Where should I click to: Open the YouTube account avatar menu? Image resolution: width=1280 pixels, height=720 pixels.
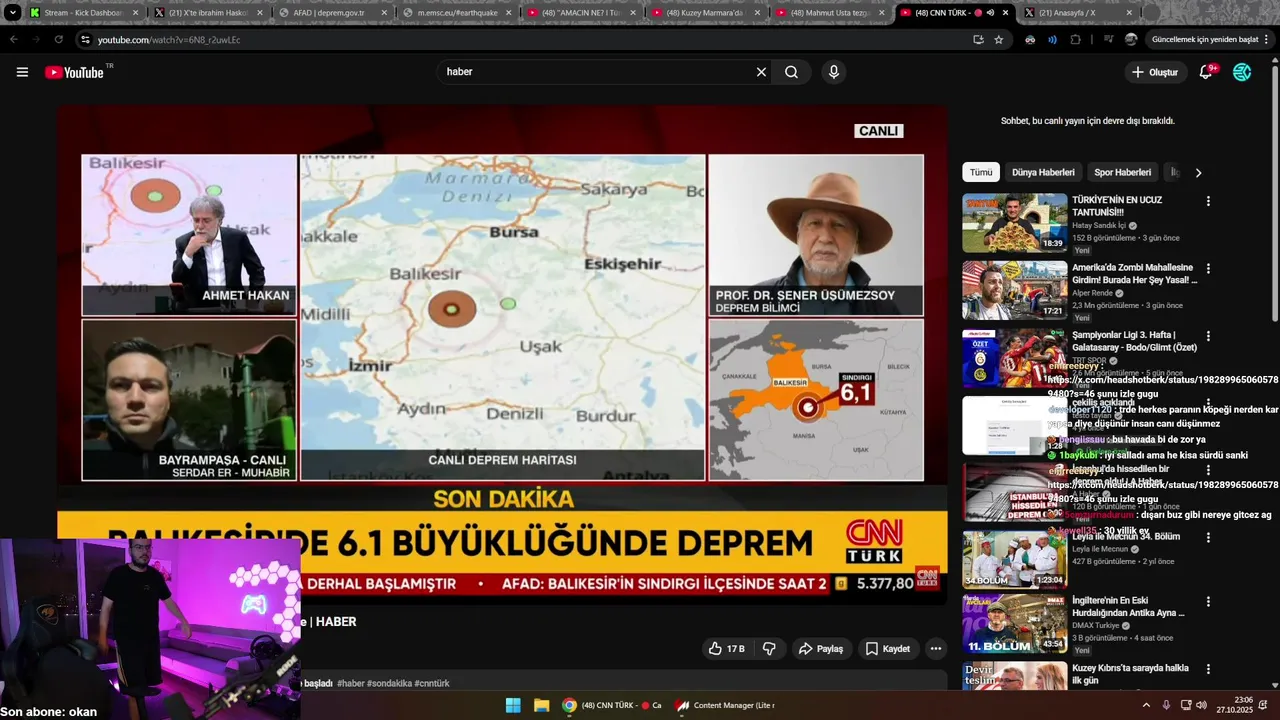click(1242, 72)
